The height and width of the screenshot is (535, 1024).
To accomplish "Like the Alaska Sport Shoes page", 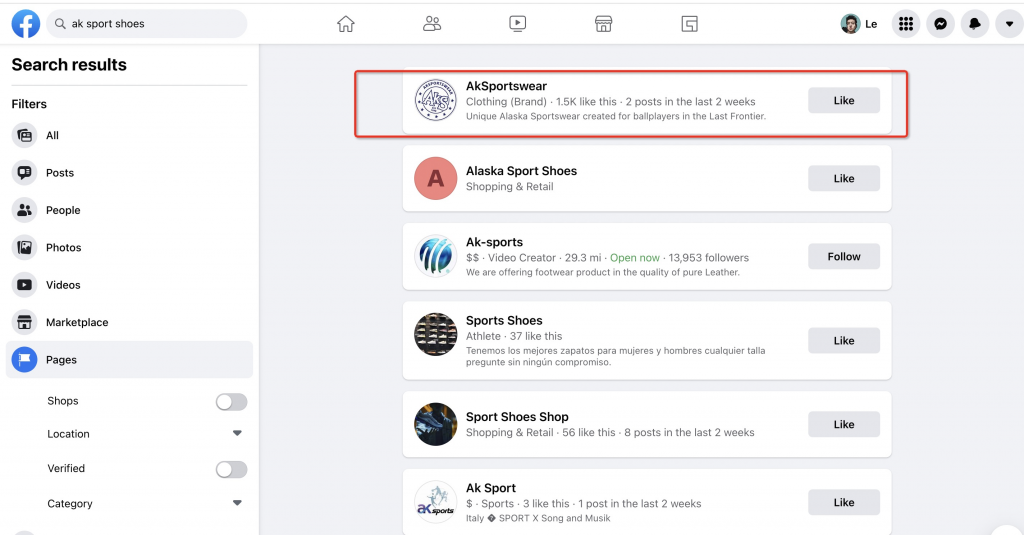I will click(x=844, y=178).
